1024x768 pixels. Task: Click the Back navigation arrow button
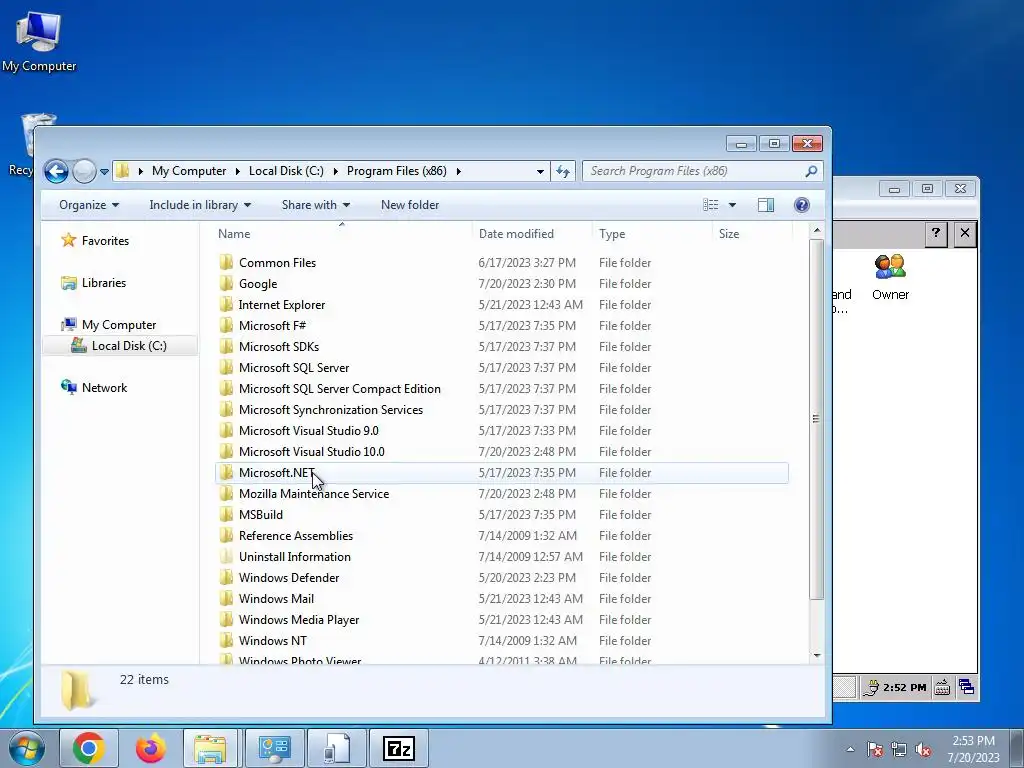pyautogui.click(x=56, y=171)
